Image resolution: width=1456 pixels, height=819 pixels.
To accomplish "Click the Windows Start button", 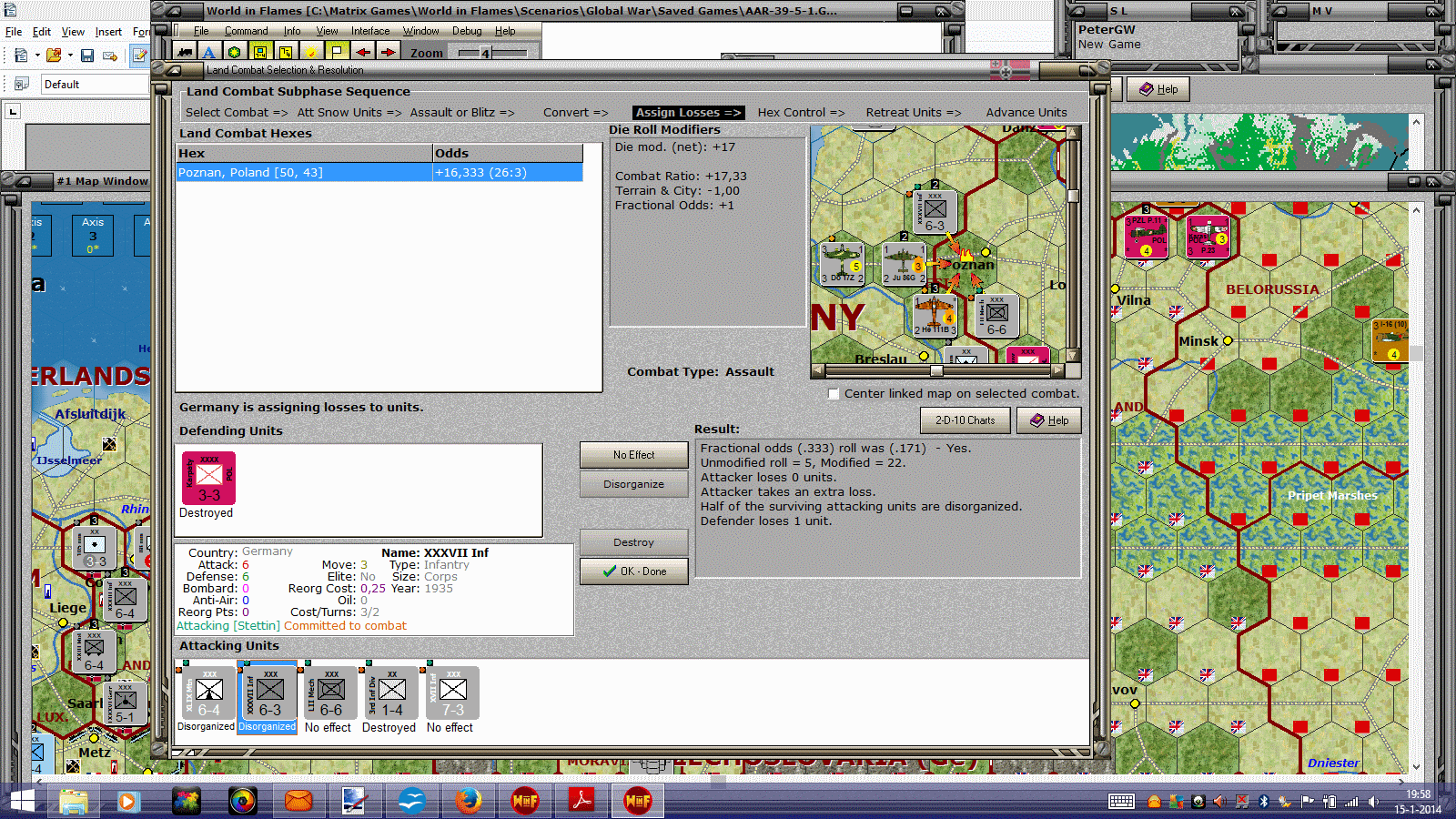I will point(21,801).
